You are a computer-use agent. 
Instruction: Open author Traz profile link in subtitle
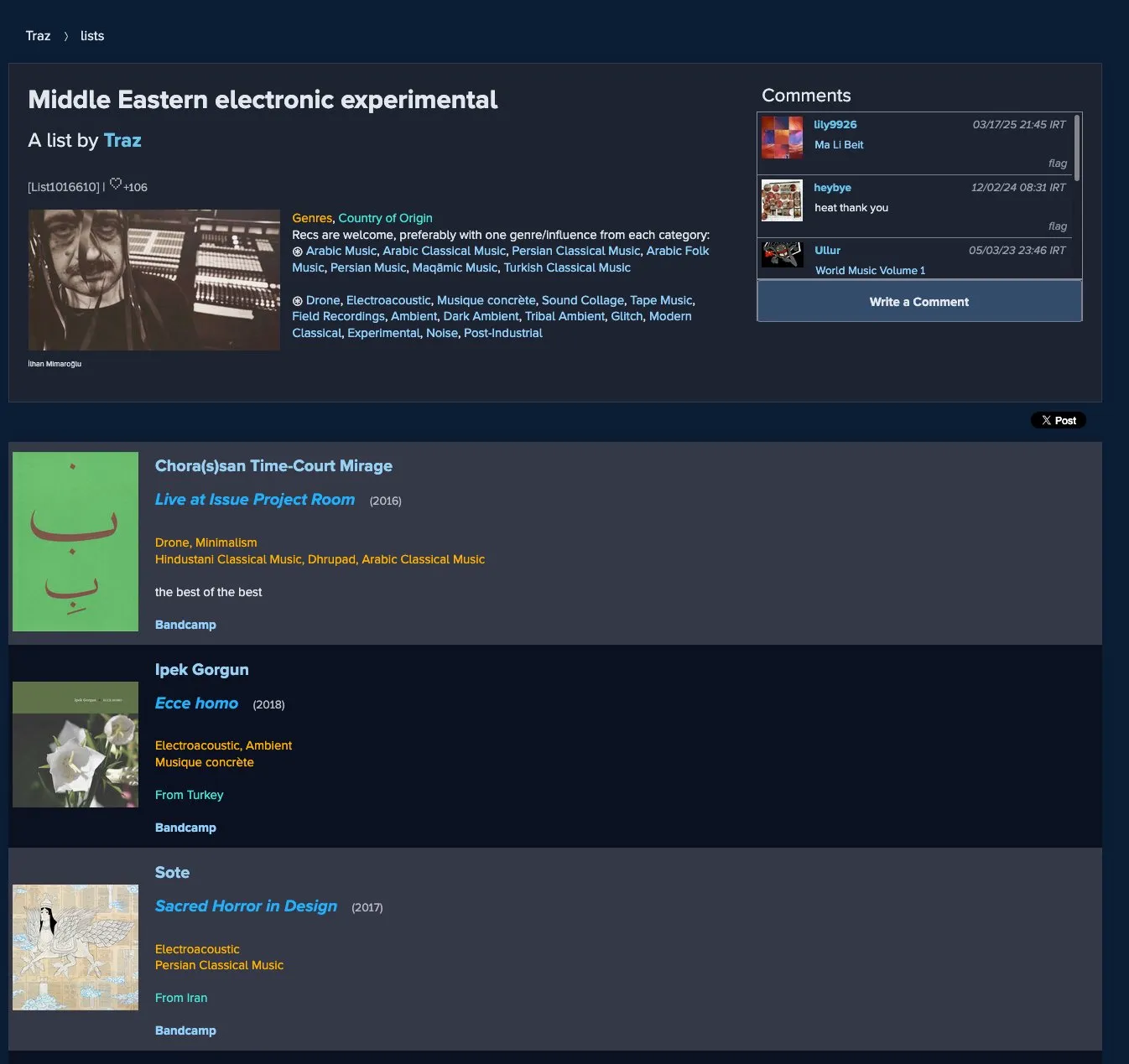click(122, 140)
